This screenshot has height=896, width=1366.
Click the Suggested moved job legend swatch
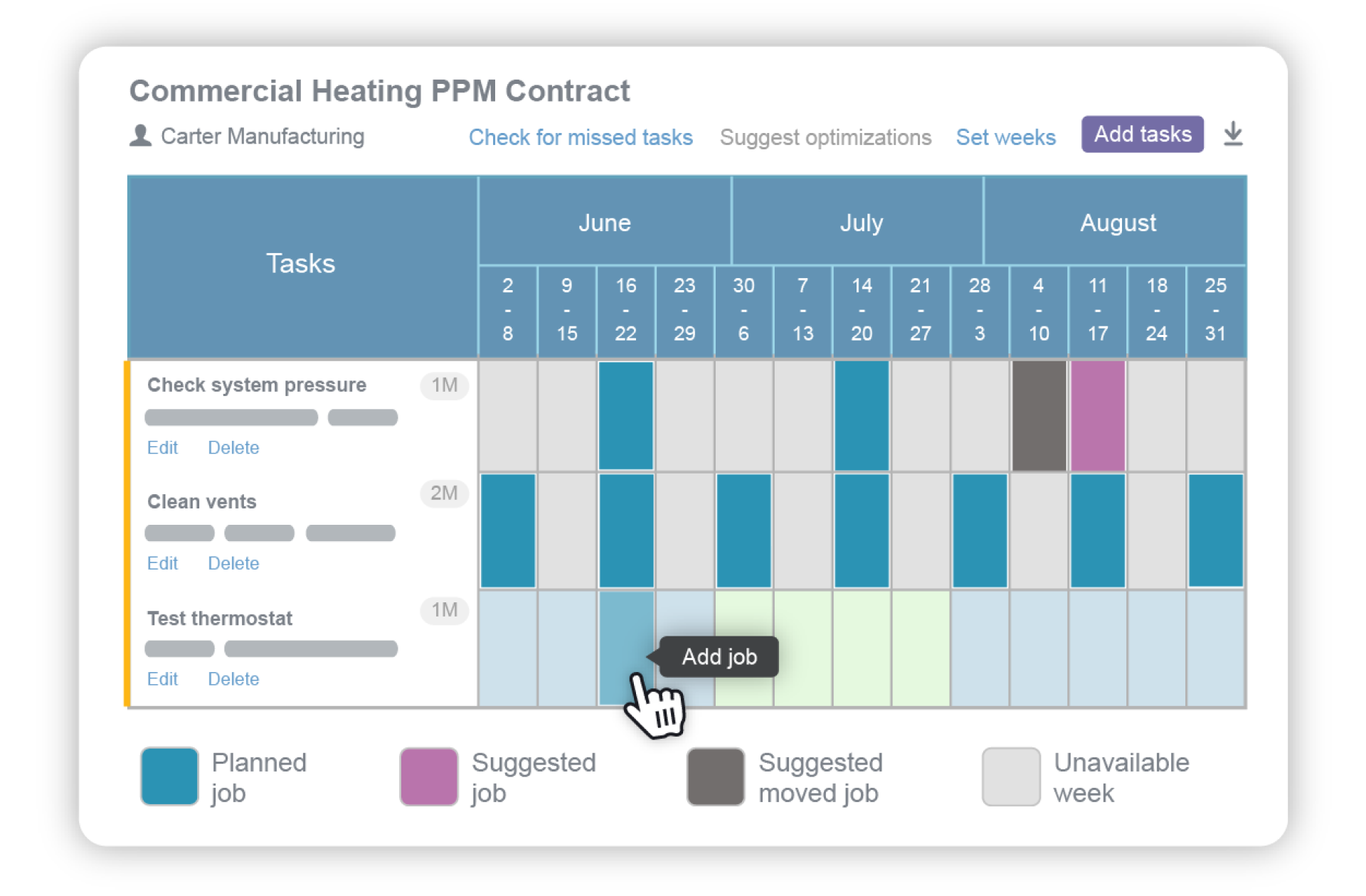pos(714,775)
